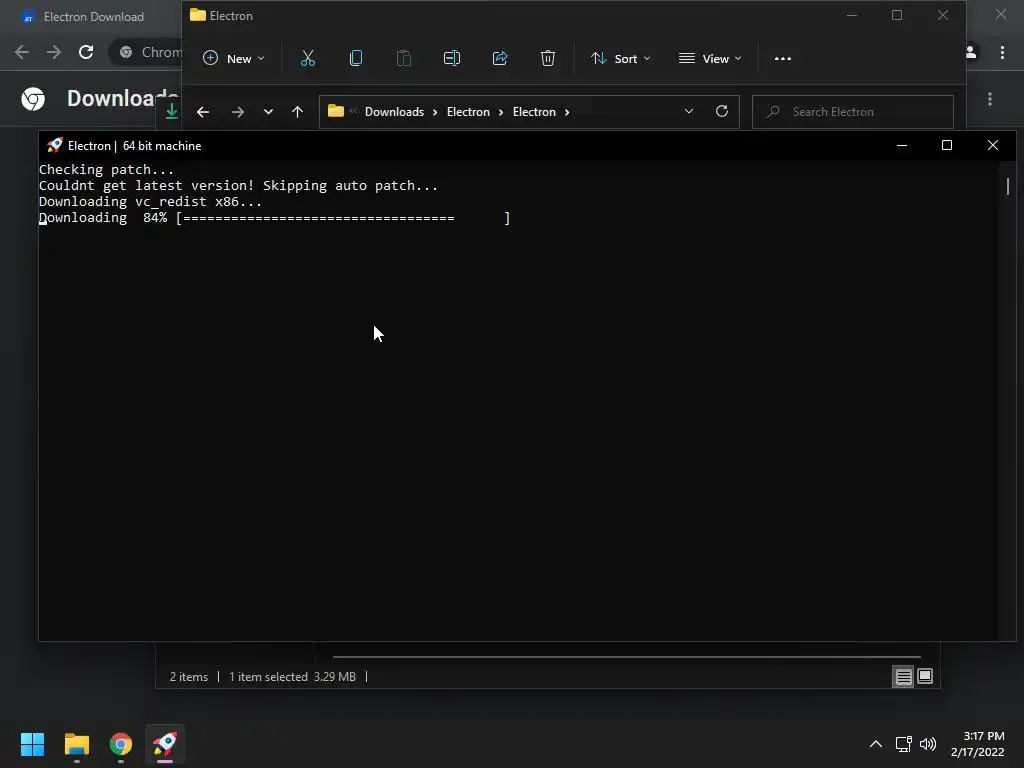Screen dimensions: 1024x768
Task: Click the Rename icon in Explorer toolbar
Action: tap(452, 58)
